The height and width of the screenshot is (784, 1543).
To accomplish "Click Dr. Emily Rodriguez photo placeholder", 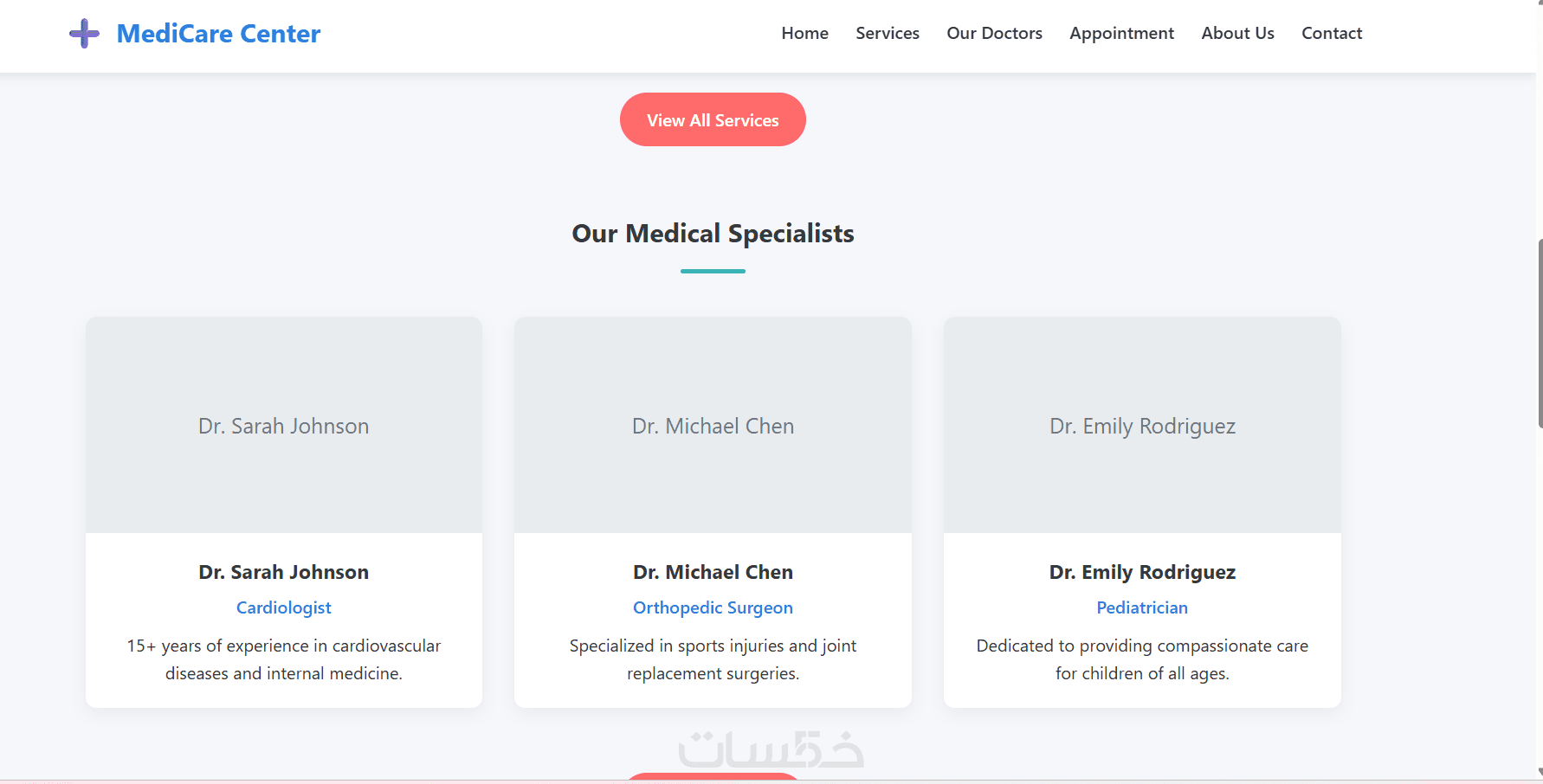I will (x=1142, y=425).
